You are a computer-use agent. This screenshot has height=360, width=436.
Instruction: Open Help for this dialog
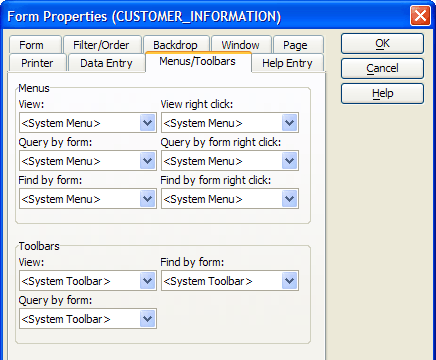pos(382,93)
